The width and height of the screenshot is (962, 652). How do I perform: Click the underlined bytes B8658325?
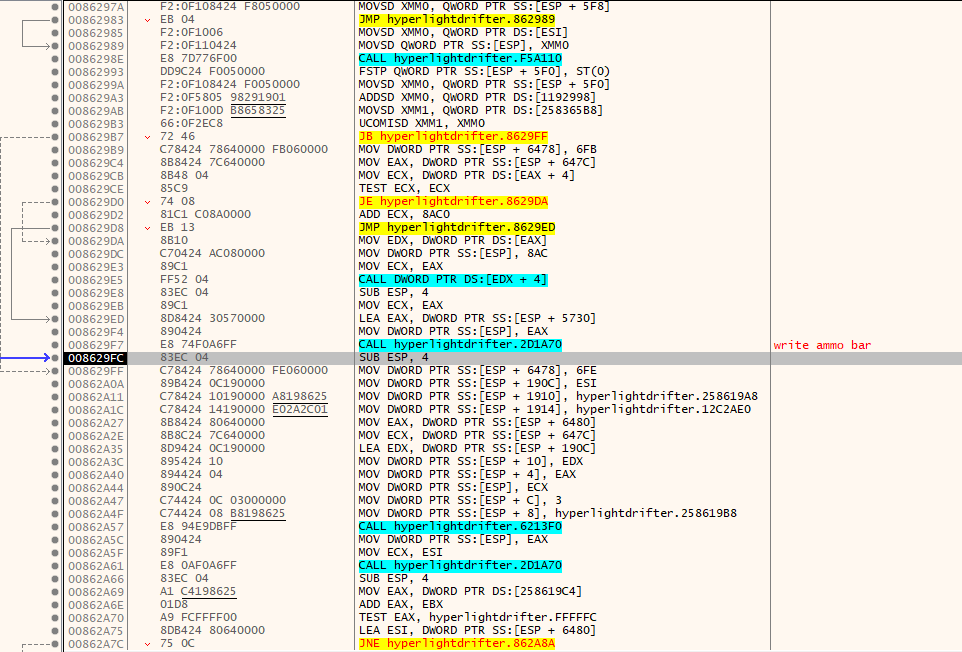coord(258,111)
